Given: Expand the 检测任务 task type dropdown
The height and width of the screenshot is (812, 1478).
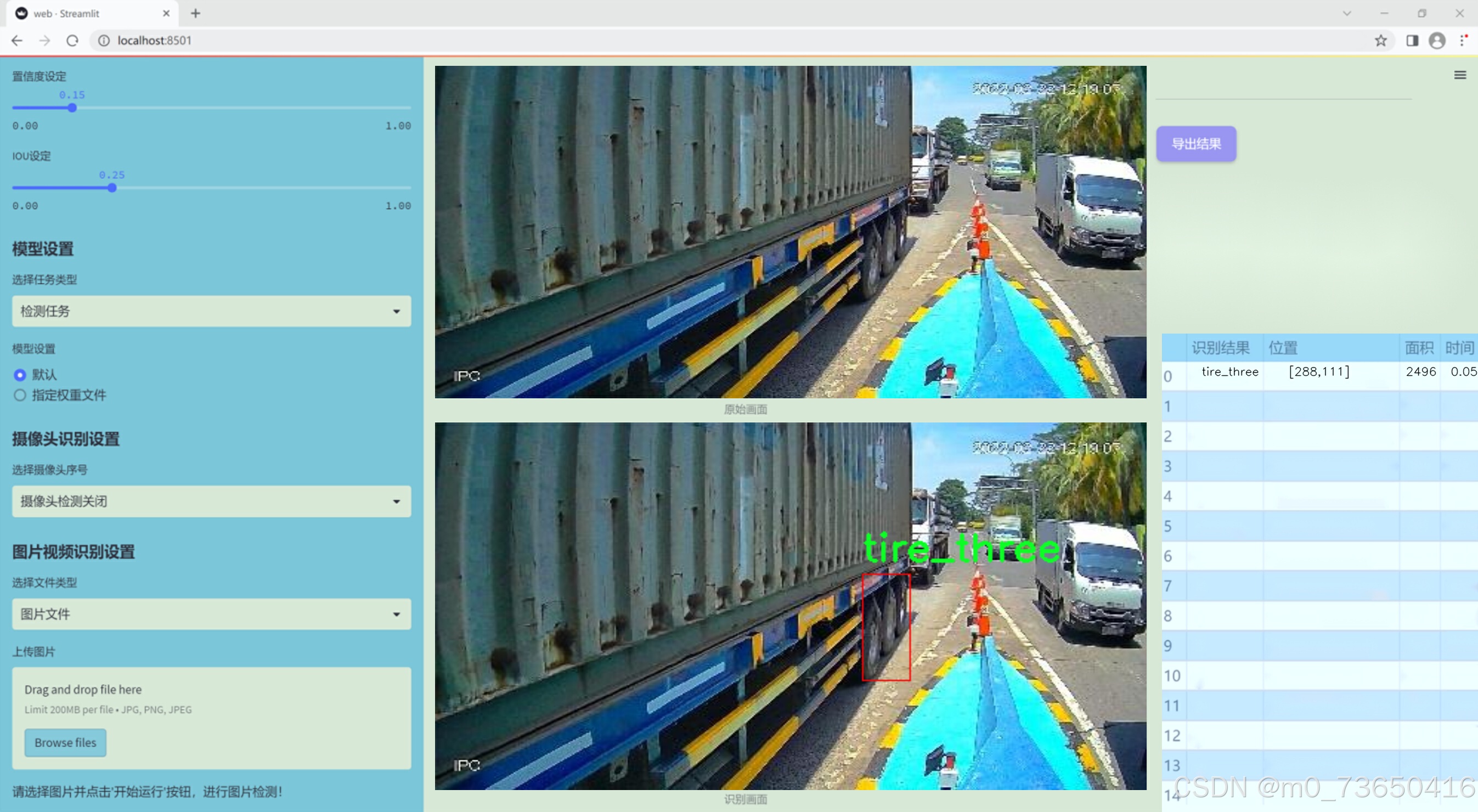Looking at the screenshot, I should click(x=211, y=311).
